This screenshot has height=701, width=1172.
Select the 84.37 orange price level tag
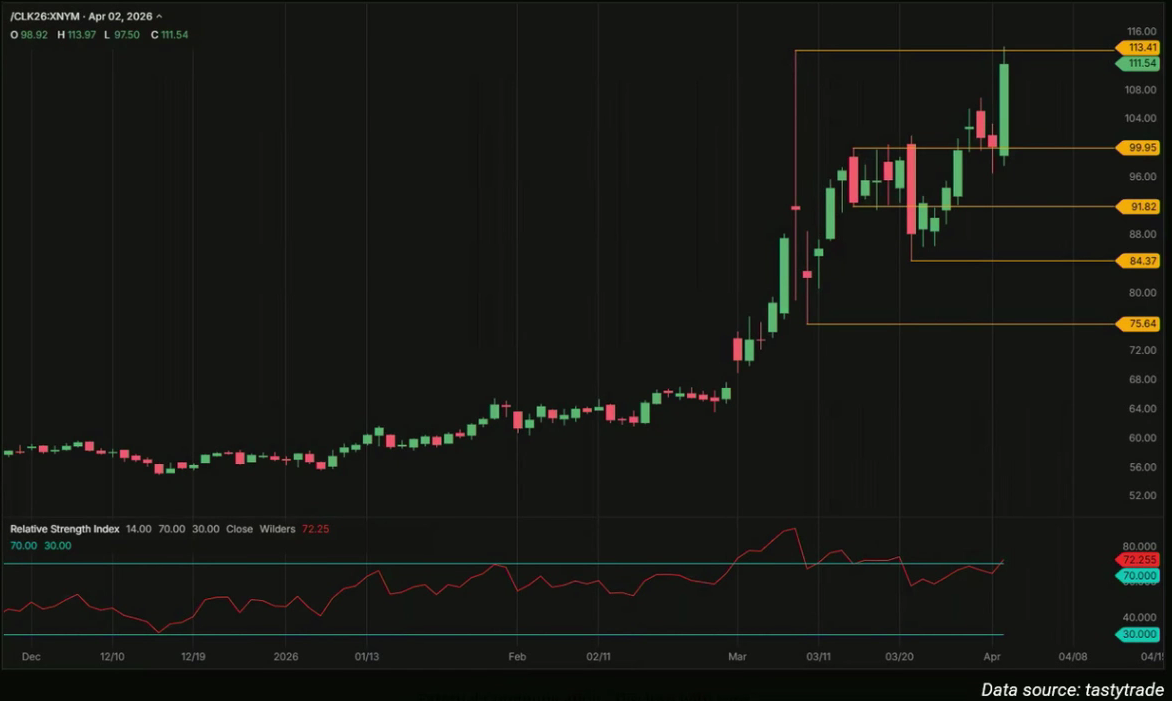(1138, 261)
